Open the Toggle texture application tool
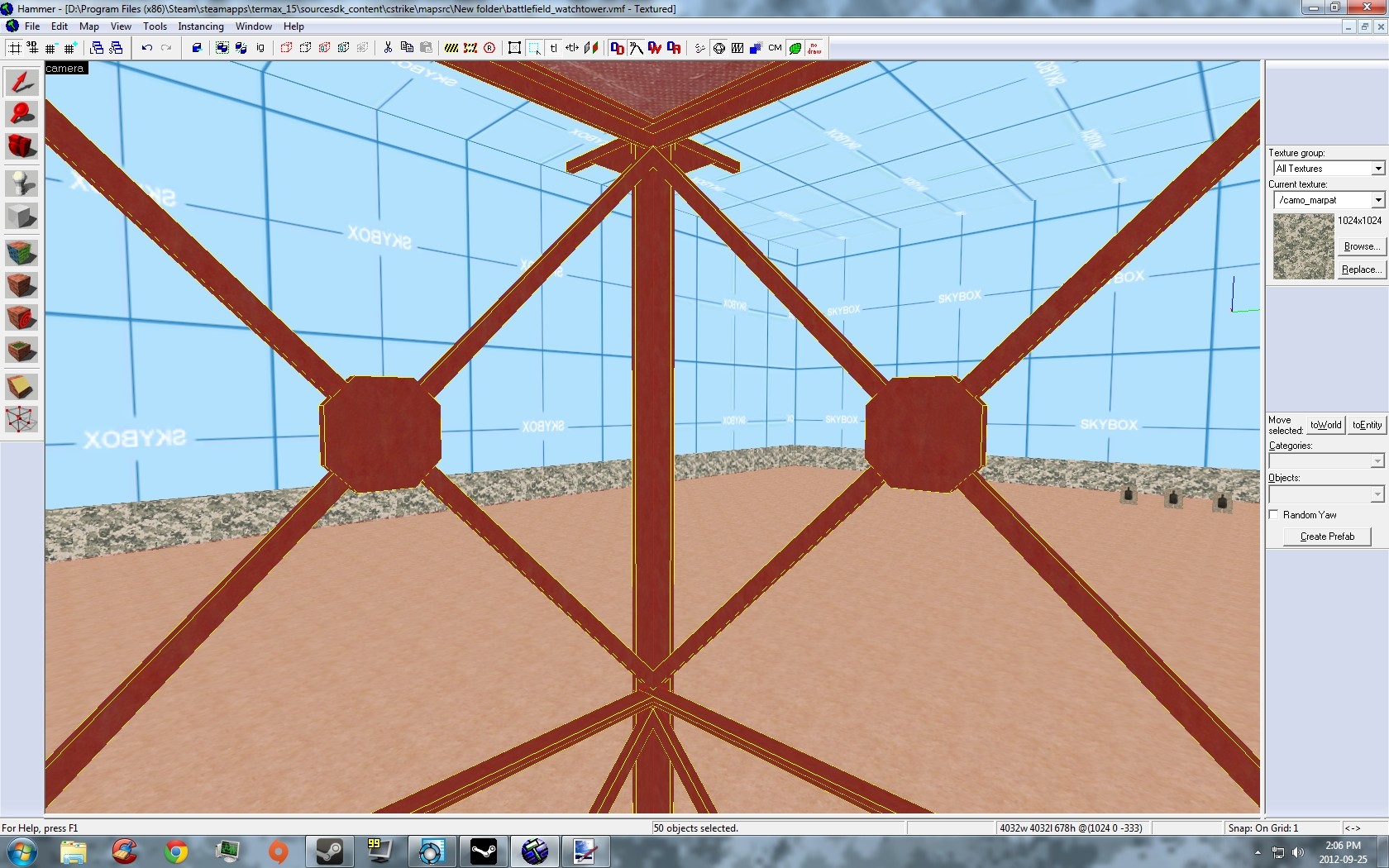 (21, 253)
